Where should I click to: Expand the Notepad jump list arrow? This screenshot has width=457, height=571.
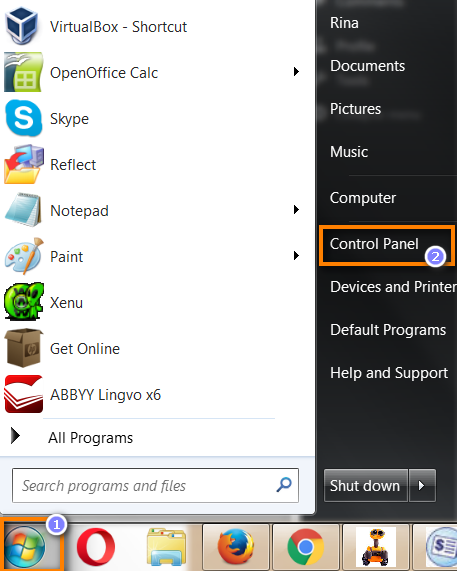tap(296, 210)
